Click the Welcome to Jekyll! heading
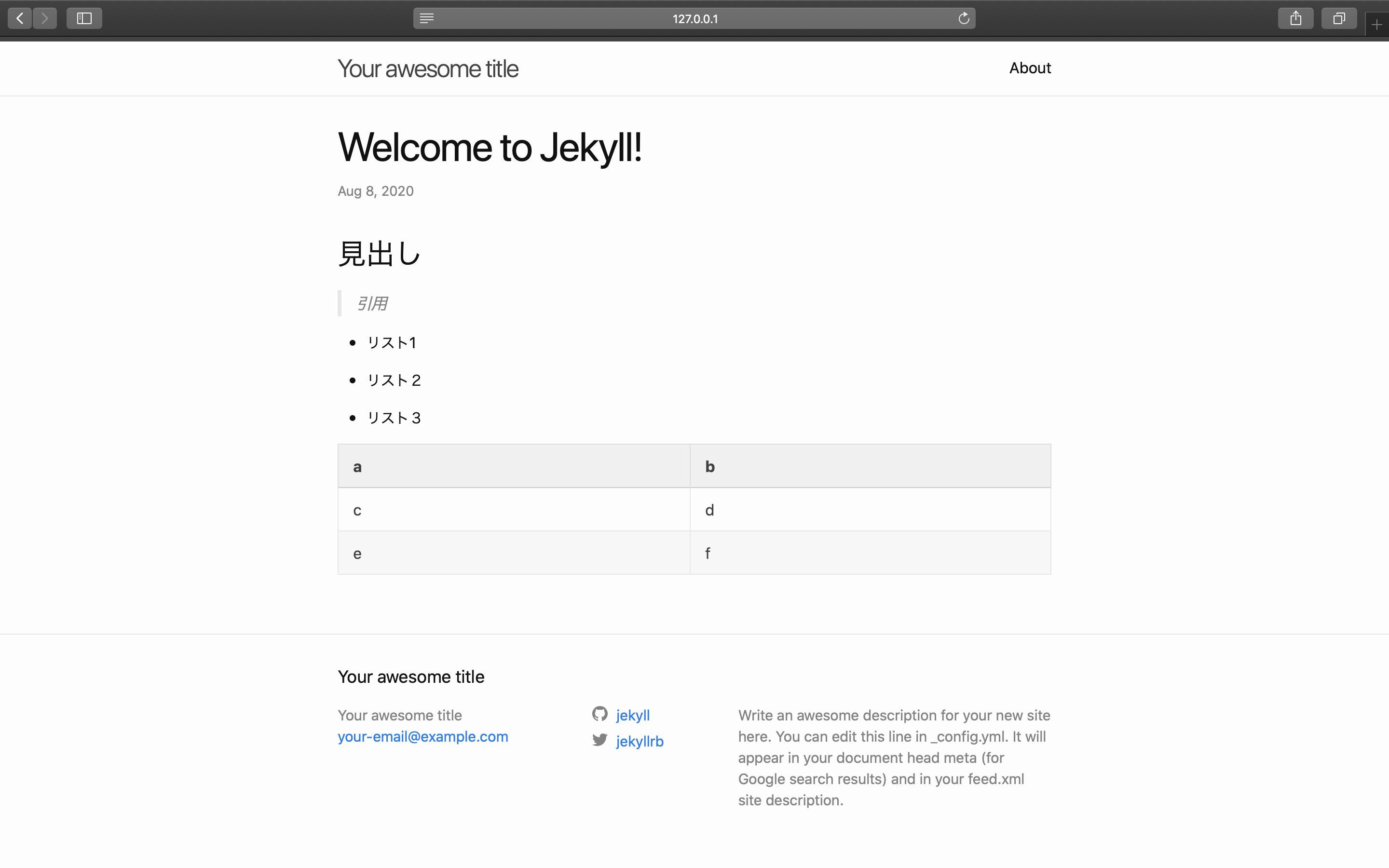The image size is (1389, 868). [x=490, y=148]
